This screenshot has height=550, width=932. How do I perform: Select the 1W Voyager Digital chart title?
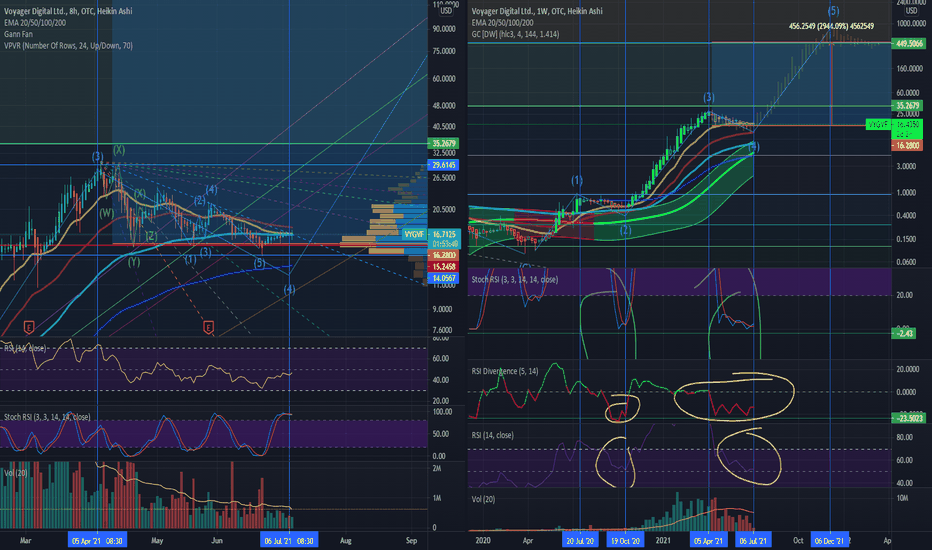coord(537,11)
